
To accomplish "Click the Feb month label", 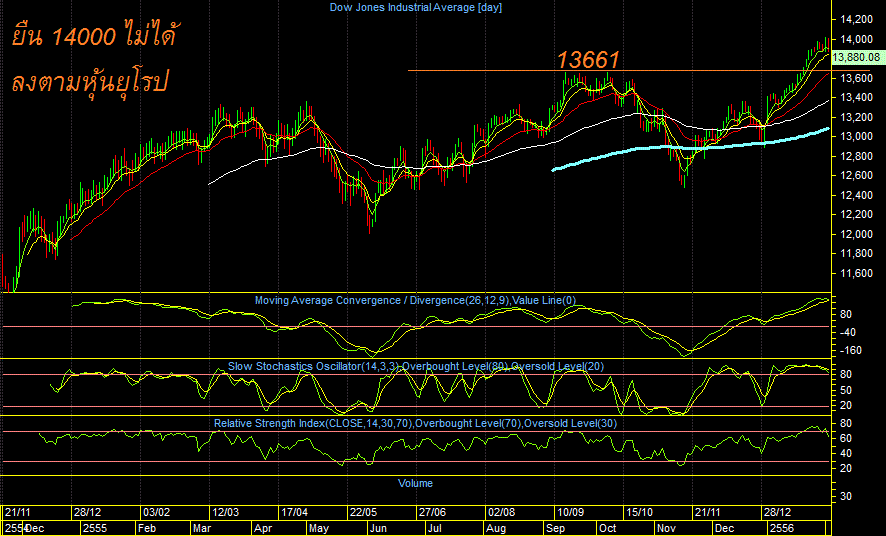I will [x=147, y=529].
